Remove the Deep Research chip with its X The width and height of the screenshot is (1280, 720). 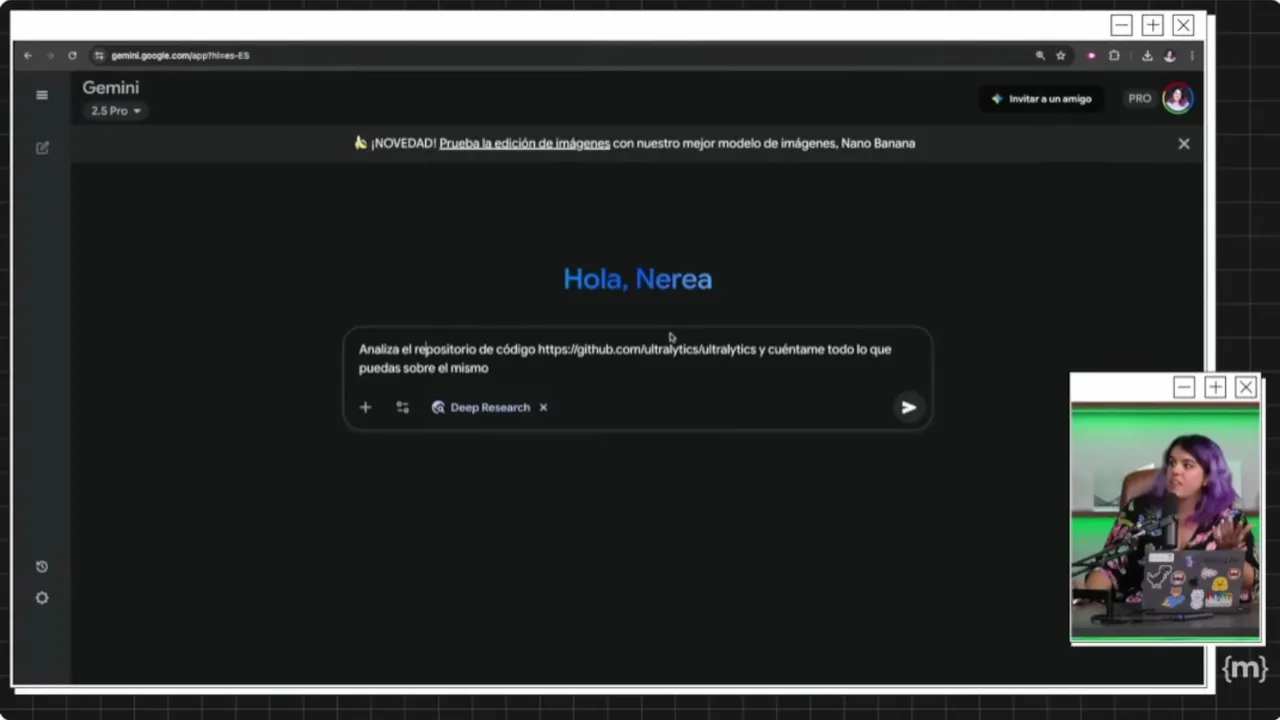tap(543, 407)
